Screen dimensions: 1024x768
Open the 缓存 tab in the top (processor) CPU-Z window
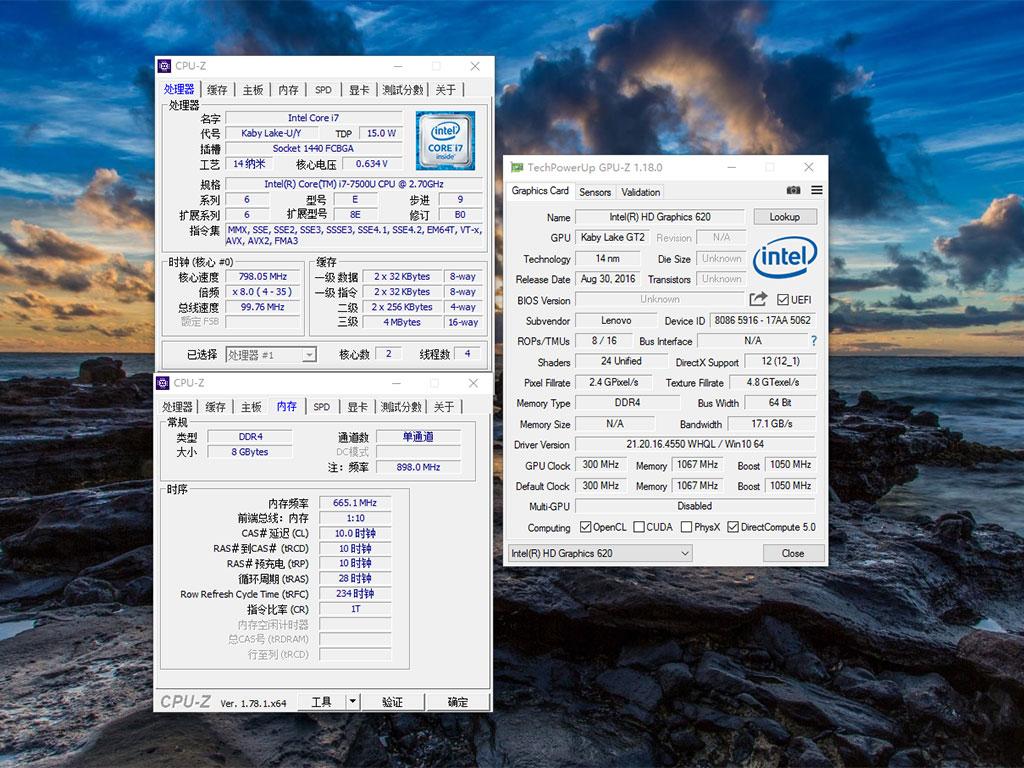coord(217,90)
